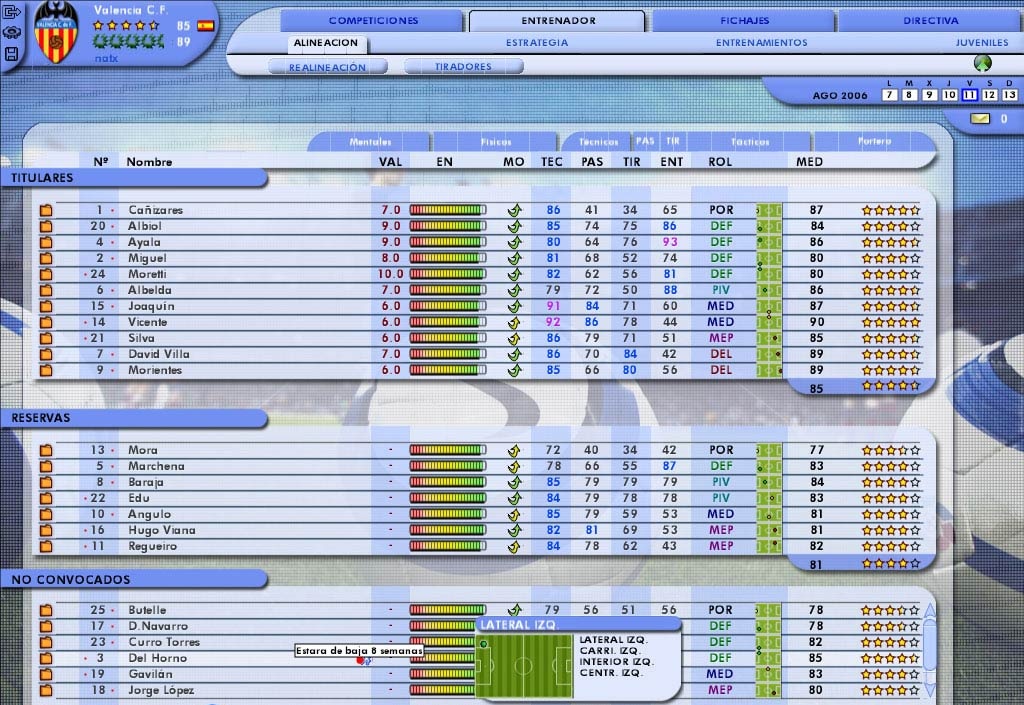Screen dimensions: 1024x705
Task: Click Miguel star rating
Action: pos(890,258)
